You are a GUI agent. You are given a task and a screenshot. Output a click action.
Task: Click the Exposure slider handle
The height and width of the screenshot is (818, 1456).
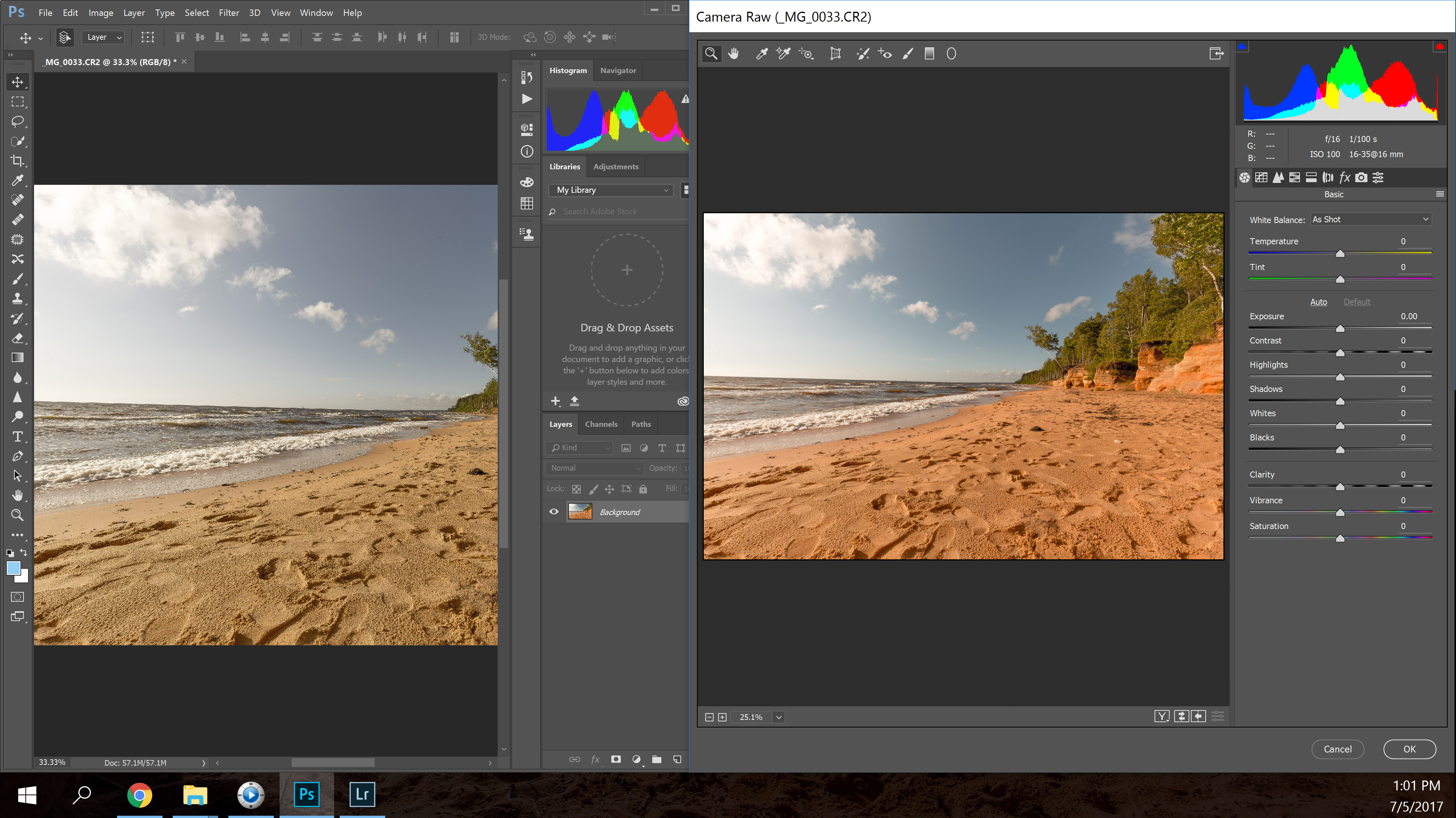(1340, 328)
